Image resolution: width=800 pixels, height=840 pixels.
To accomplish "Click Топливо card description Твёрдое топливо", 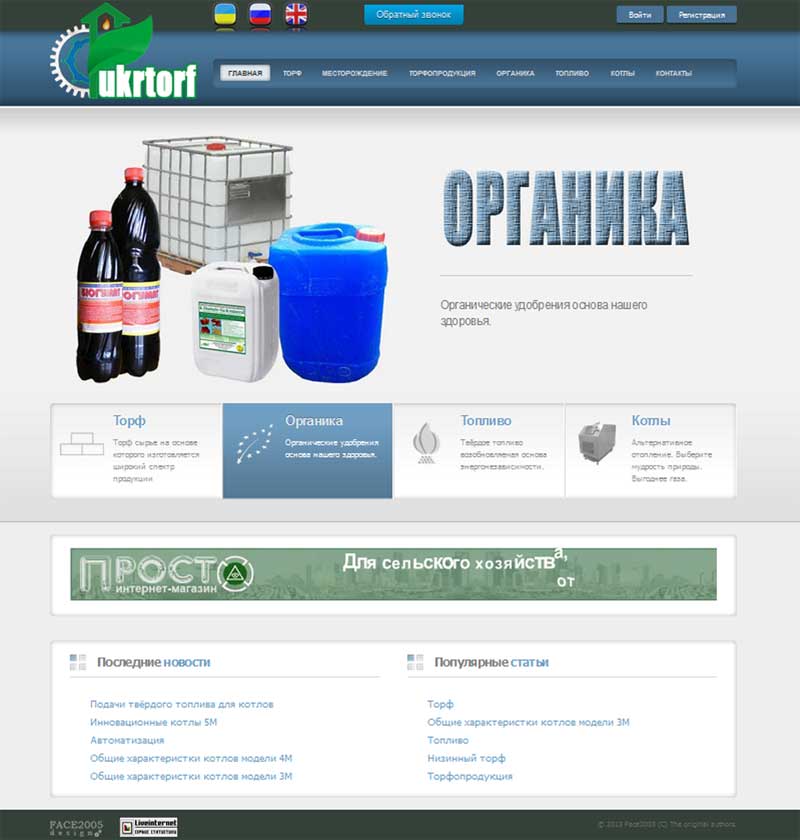I will click(x=503, y=455).
